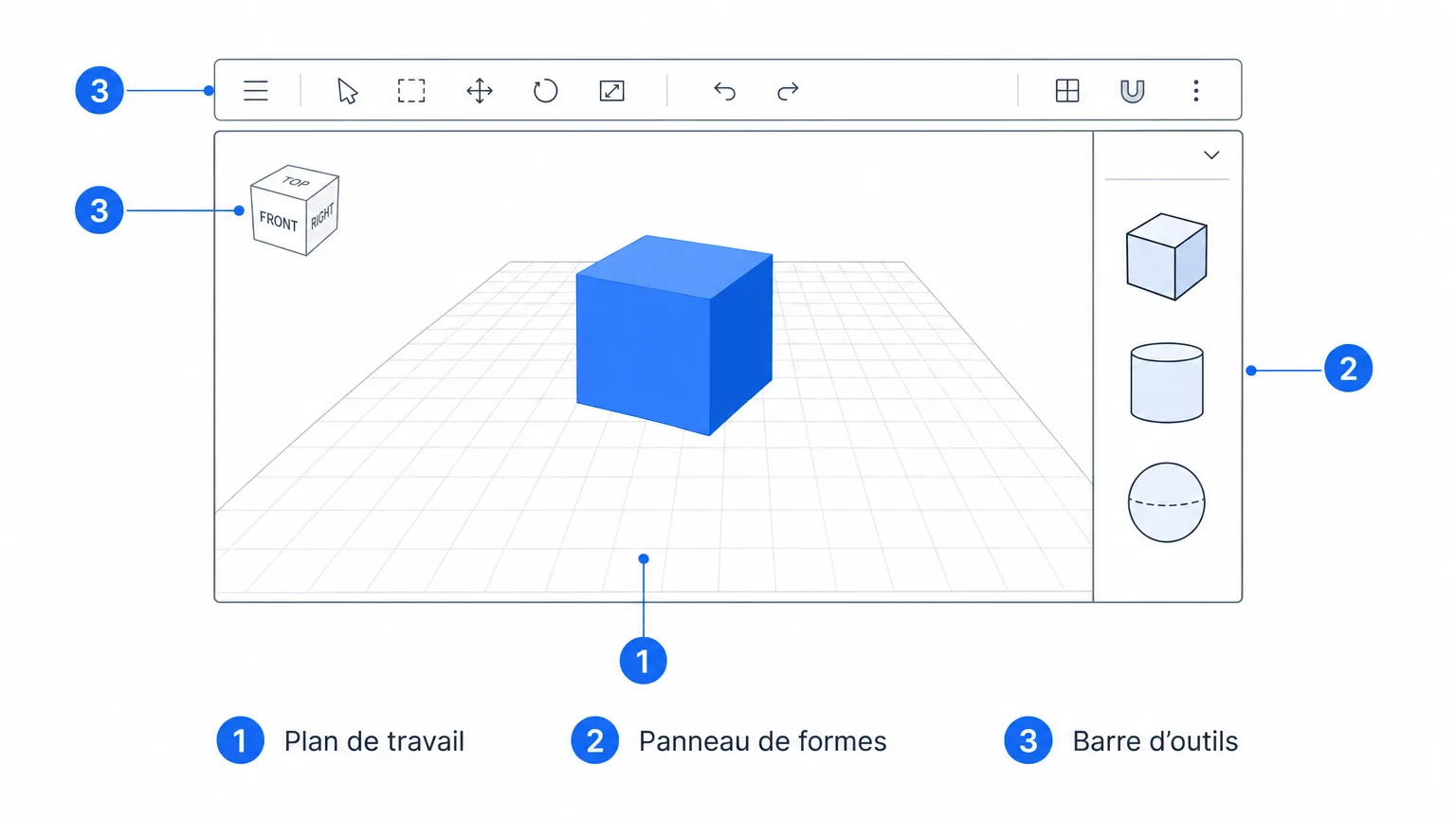Screen dimensions: 1456x819
Task: Toggle the magnet snapping icon
Action: tap(1132, 91)
